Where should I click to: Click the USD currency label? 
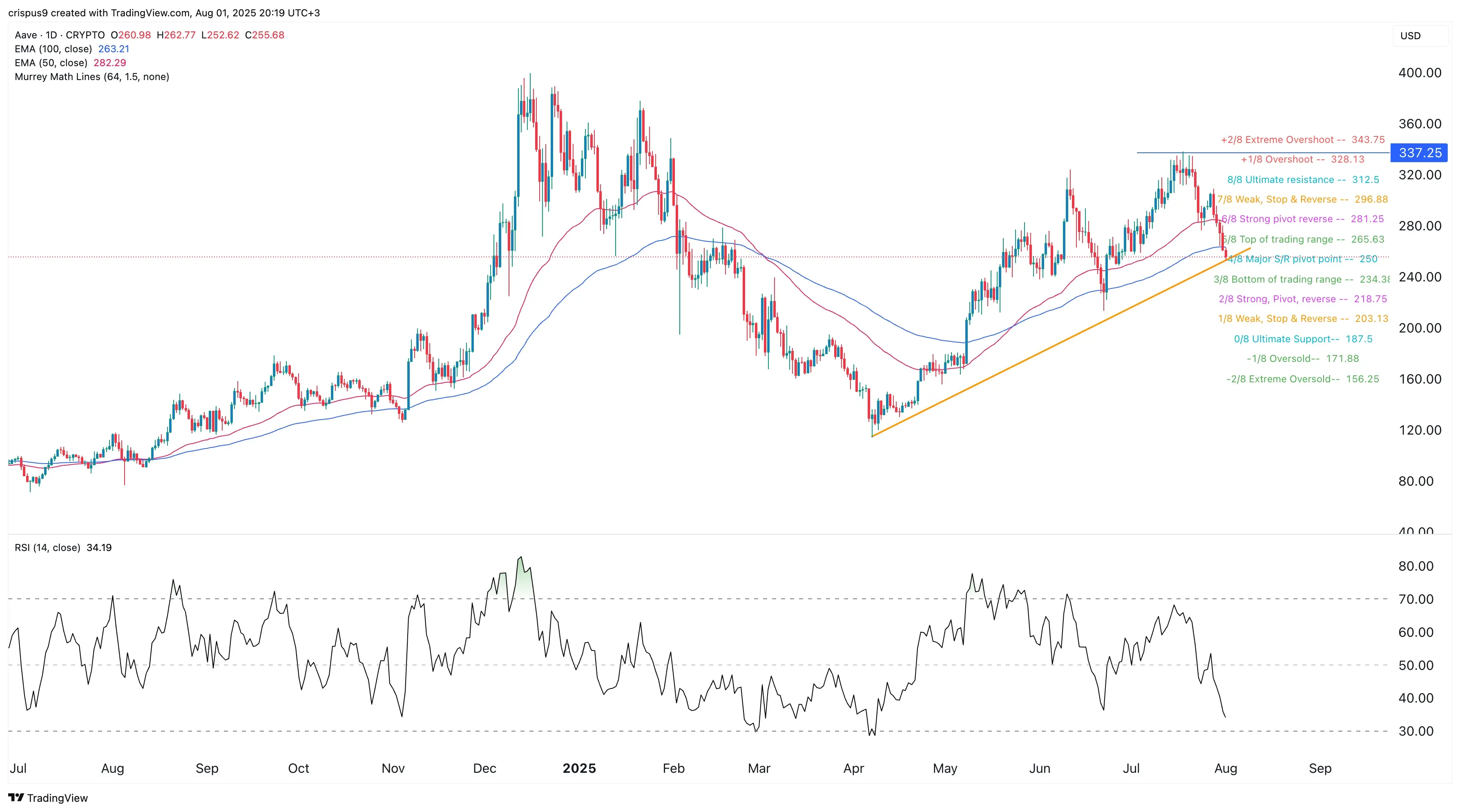pos(1410,36)
